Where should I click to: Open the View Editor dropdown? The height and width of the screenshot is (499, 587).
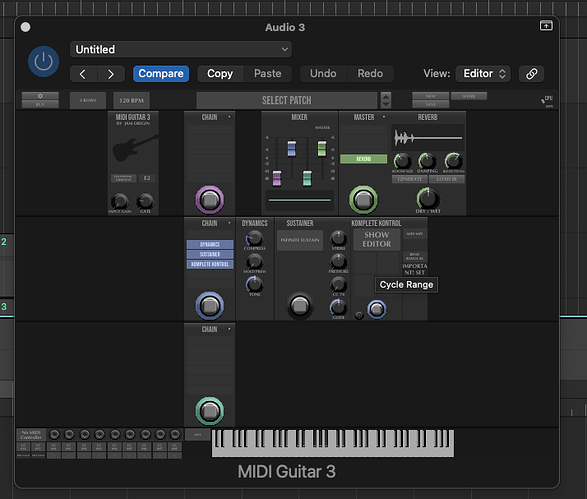coord(483,74)
